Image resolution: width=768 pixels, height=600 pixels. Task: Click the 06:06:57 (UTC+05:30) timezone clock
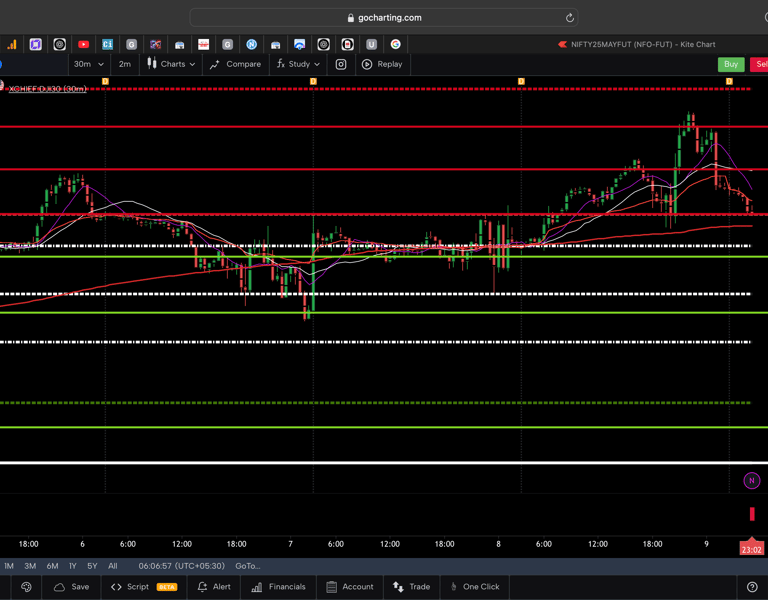[181, 566]
